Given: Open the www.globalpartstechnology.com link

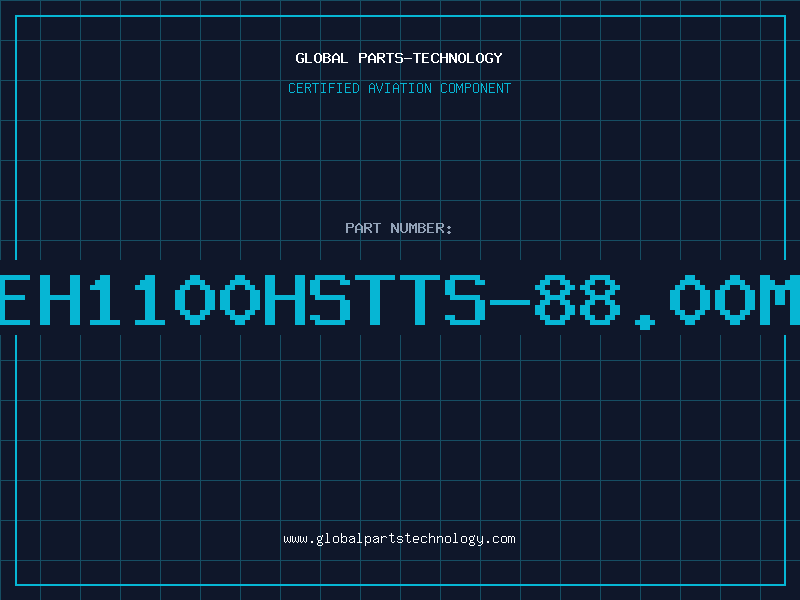Looking at the screenshot, I should pyautogui.click(x=399, y=539).
